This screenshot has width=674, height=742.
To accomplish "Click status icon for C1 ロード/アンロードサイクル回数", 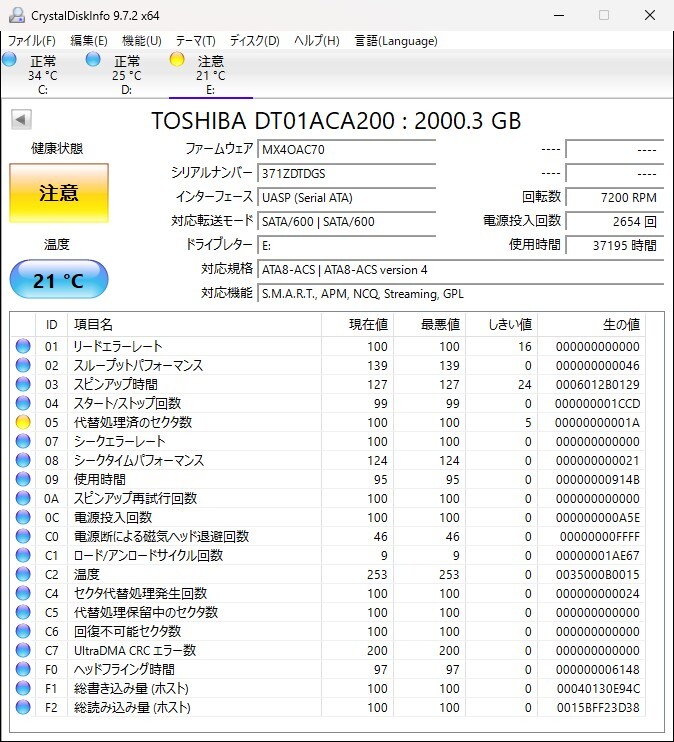I will [23, 555].
